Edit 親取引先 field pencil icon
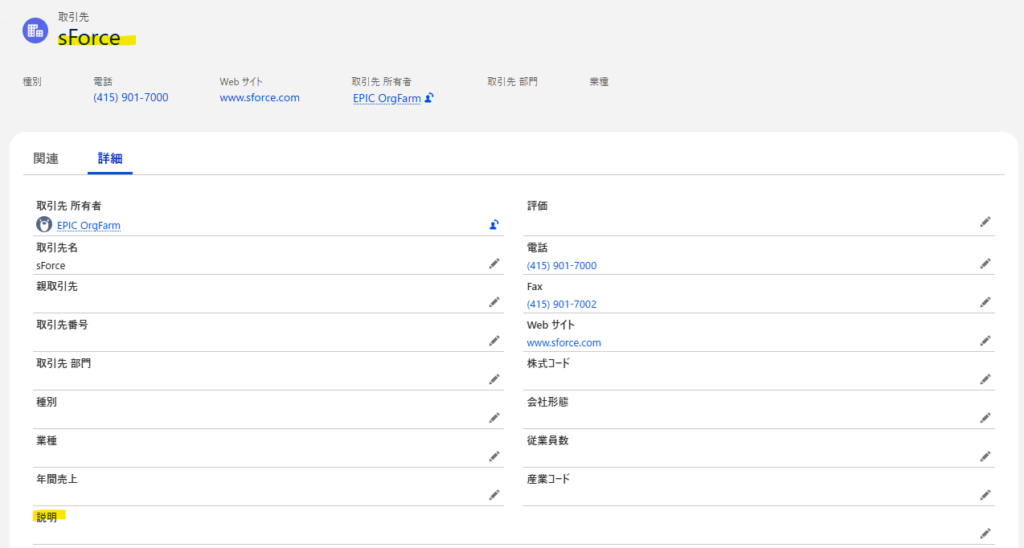Screen dimensions: 1024x548 tap(494, 302)
